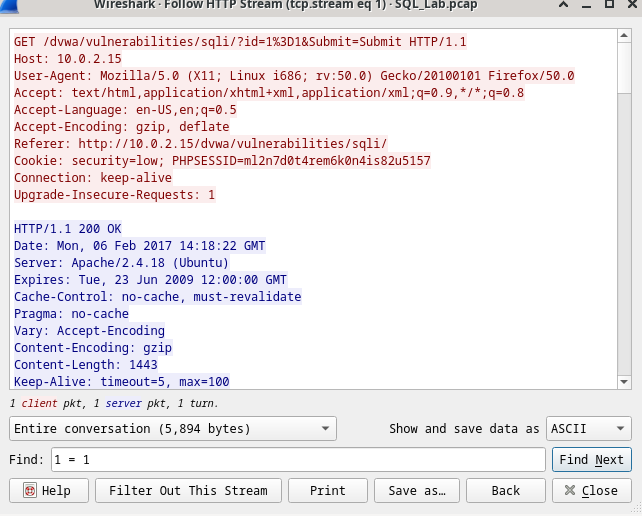Click the Wireshark shark fin title icon
The height and width of the screenshot is (516, 642).
pyautogui.click(x=9, y=6)
